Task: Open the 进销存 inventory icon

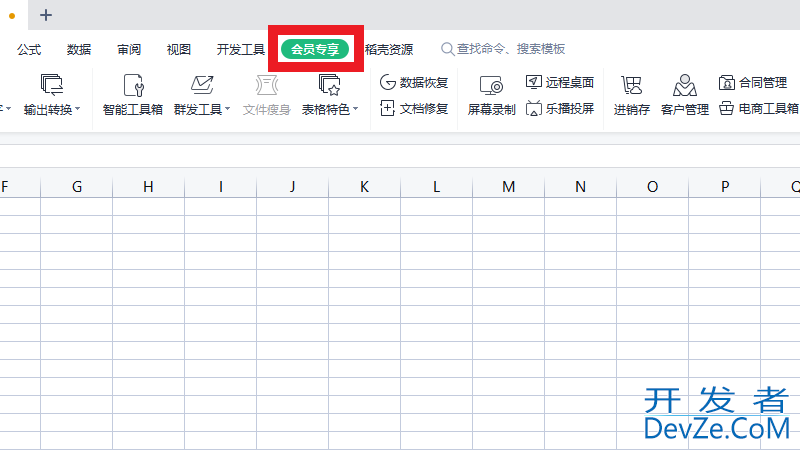Action: pyautogui.click(x=631, y=85)
